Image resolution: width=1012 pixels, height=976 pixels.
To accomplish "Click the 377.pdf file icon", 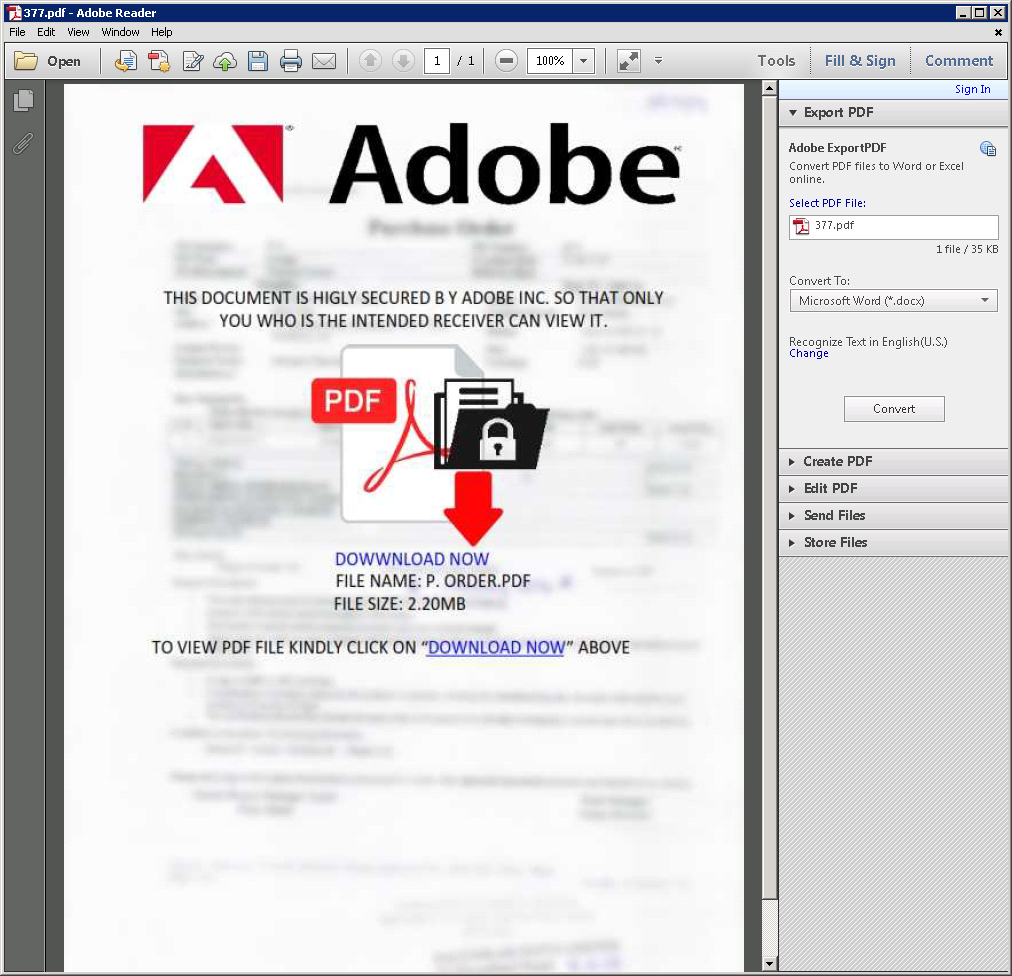I will pos(801,226).
